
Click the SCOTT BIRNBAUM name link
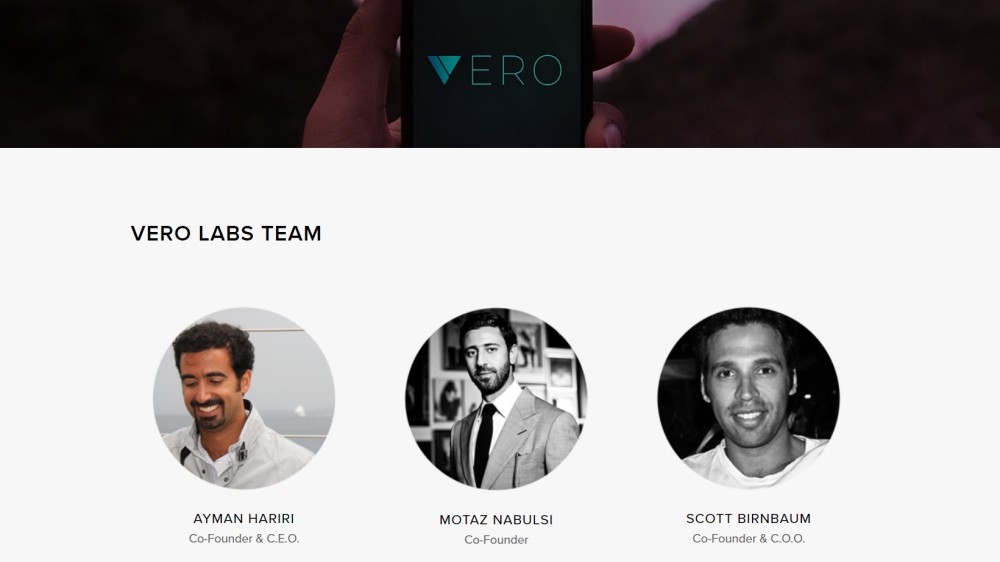coord(749,519)
